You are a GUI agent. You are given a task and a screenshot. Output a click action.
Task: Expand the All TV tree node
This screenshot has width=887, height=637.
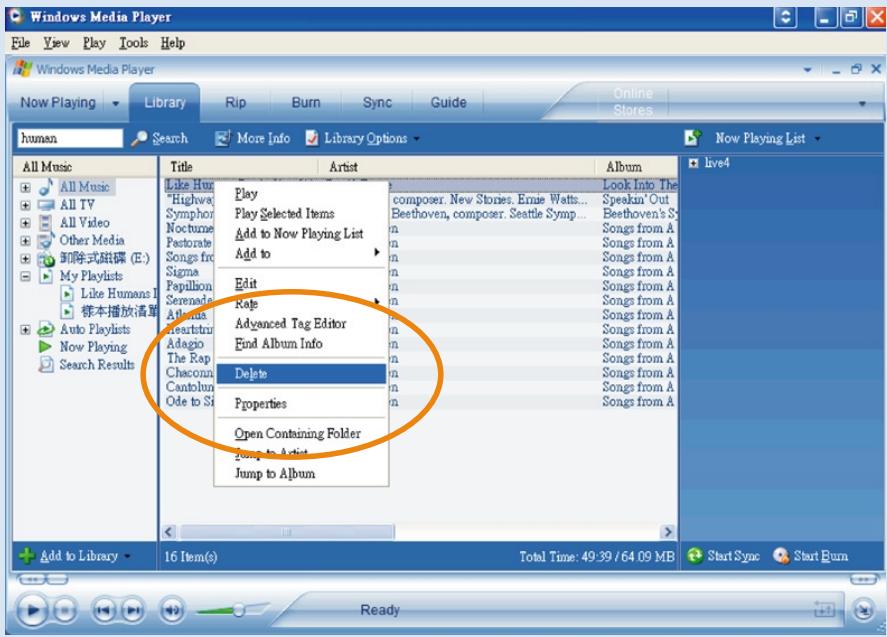pyautogui.click(x=25, y=205)
